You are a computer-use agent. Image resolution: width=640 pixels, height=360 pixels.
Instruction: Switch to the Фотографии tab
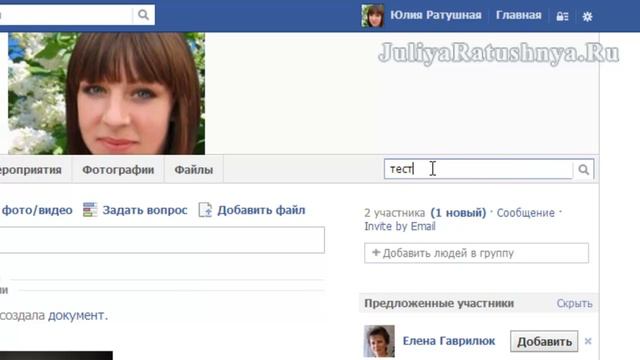pos(118,169)
